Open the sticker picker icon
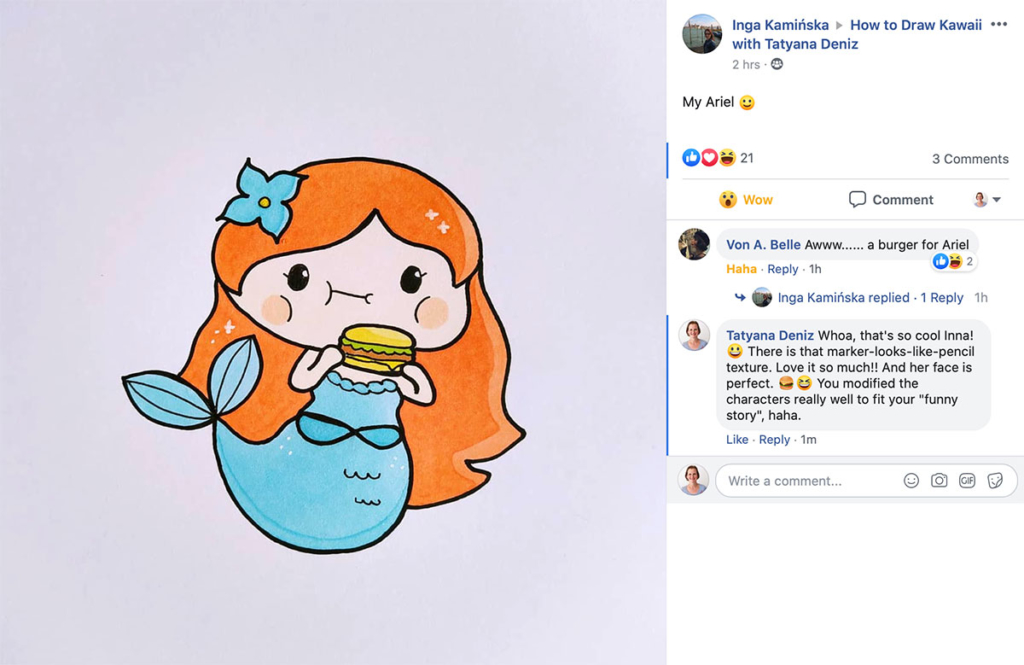1024x665 pixels. pos(995,481)
